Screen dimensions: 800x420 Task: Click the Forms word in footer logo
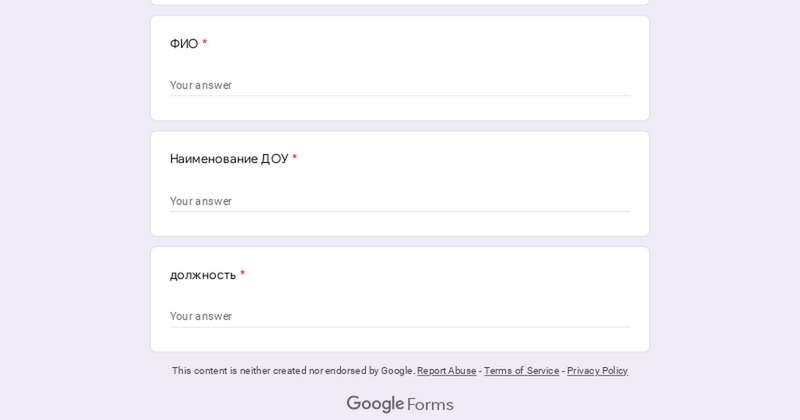(x=430, y=404)
